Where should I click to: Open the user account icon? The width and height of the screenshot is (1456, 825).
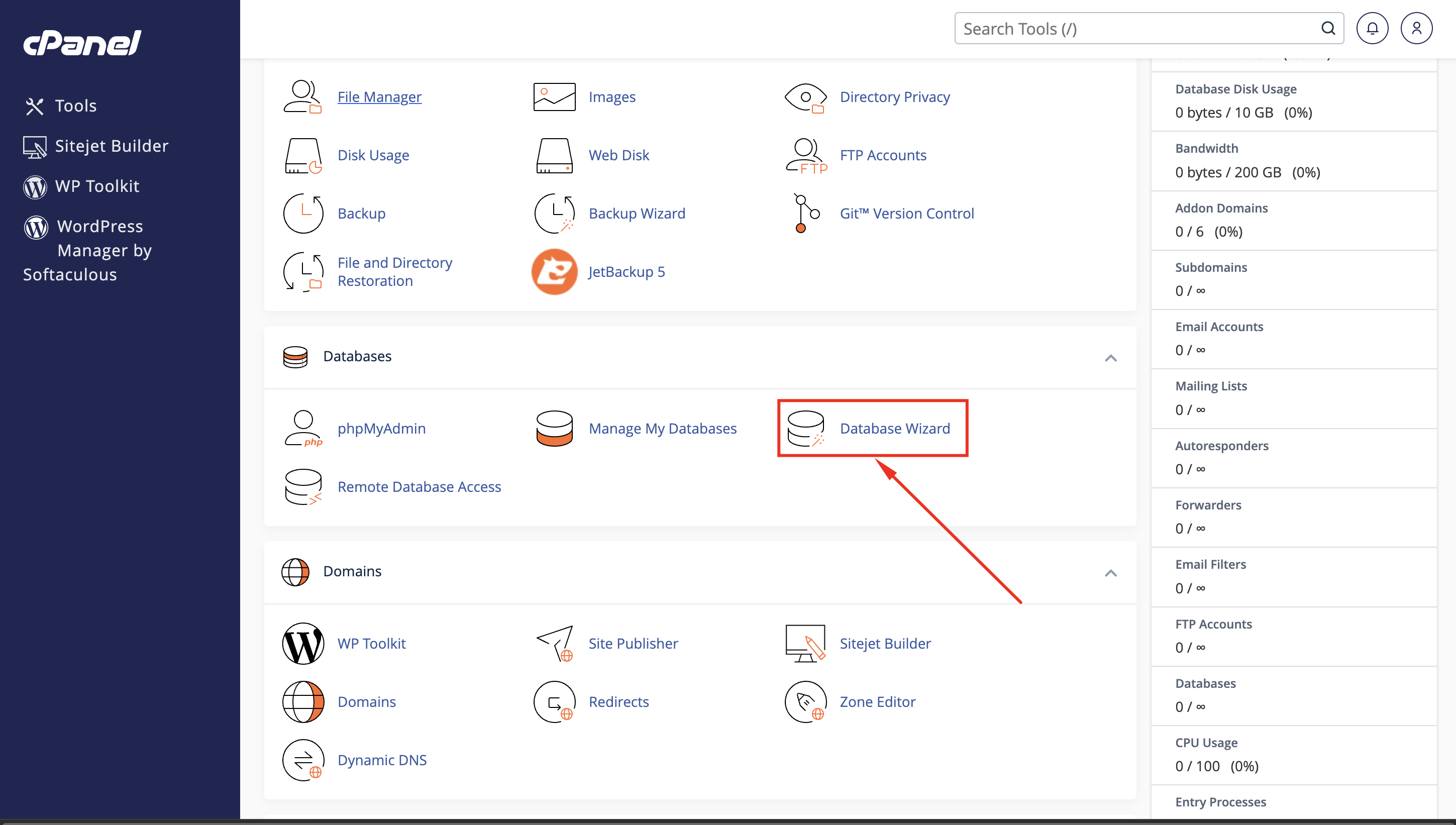pos(1416,28)
